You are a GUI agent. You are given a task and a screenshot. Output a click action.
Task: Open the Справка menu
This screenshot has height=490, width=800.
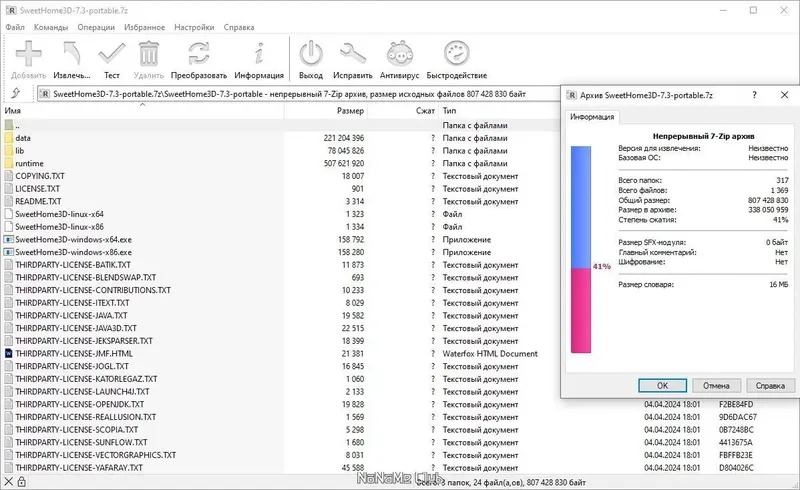(x=239, y=27)
